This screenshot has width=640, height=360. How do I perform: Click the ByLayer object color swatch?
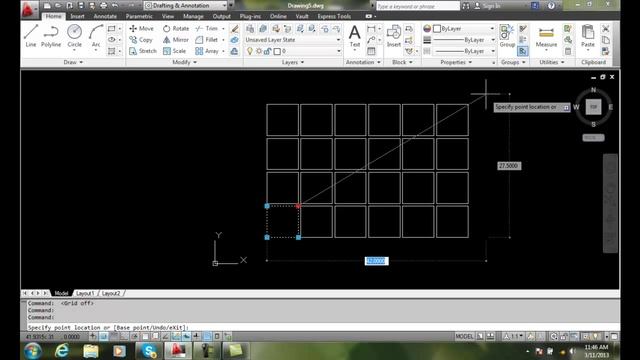437,29
